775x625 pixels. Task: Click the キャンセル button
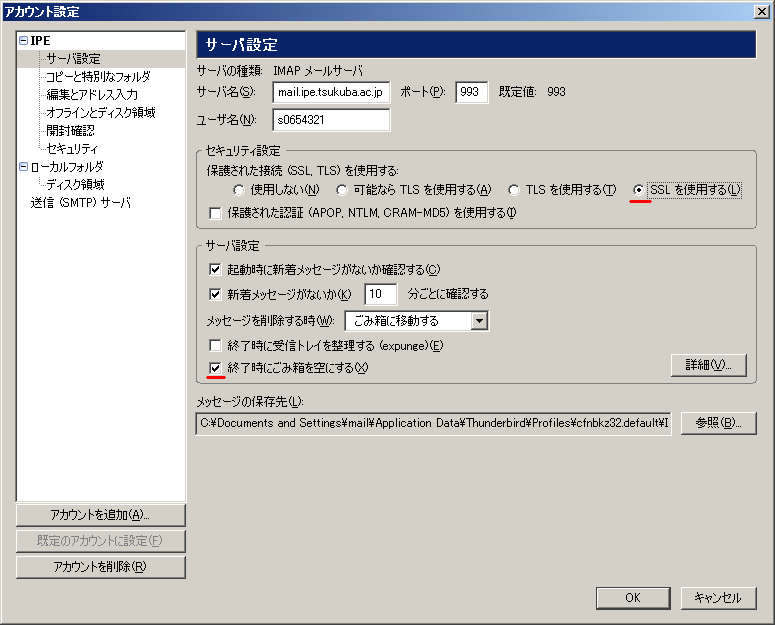(x=718, y=598)
